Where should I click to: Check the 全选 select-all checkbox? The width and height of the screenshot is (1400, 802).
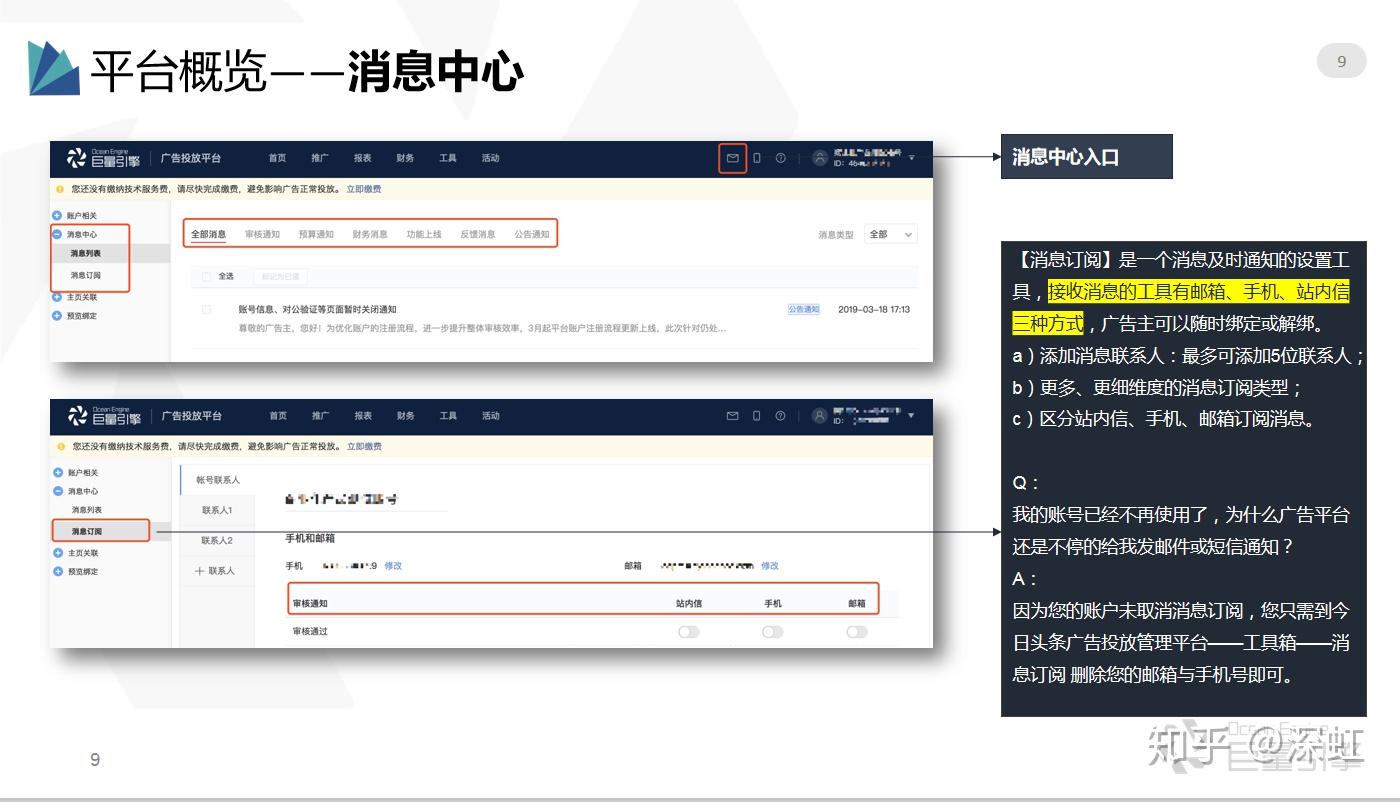click(x=204, y=275)
